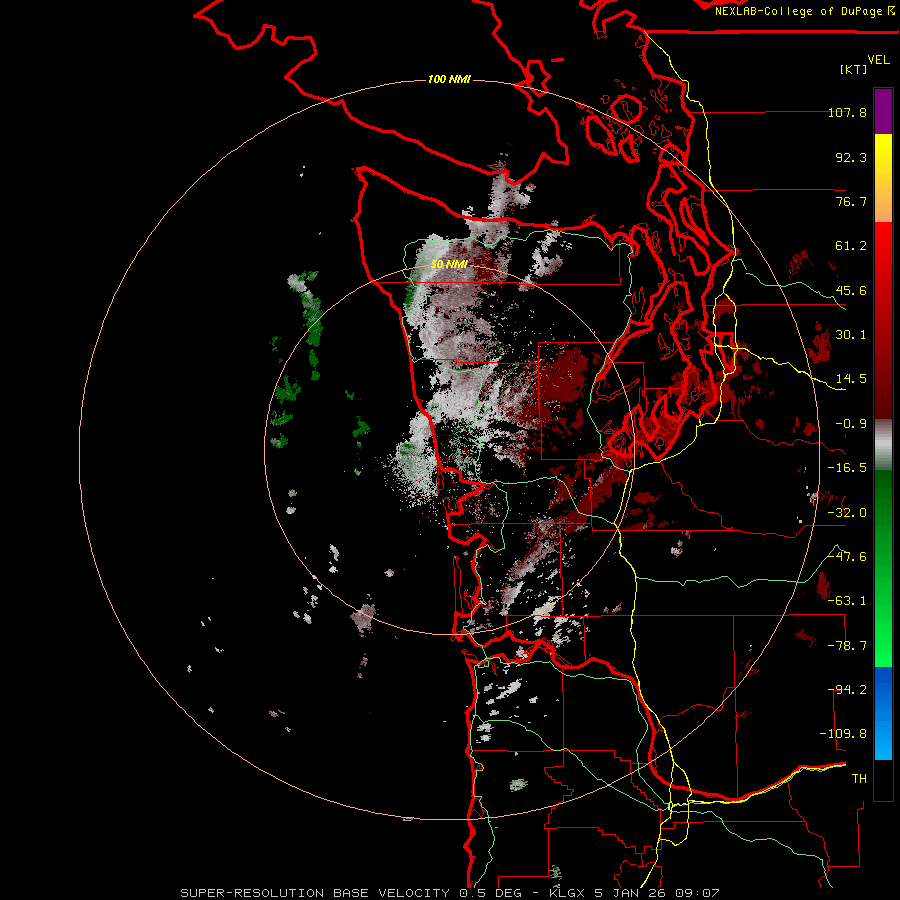This screenshot has height=900, width=900.
Task: Click the 09:07 timestamp in caption
Action: coord(696,893)
